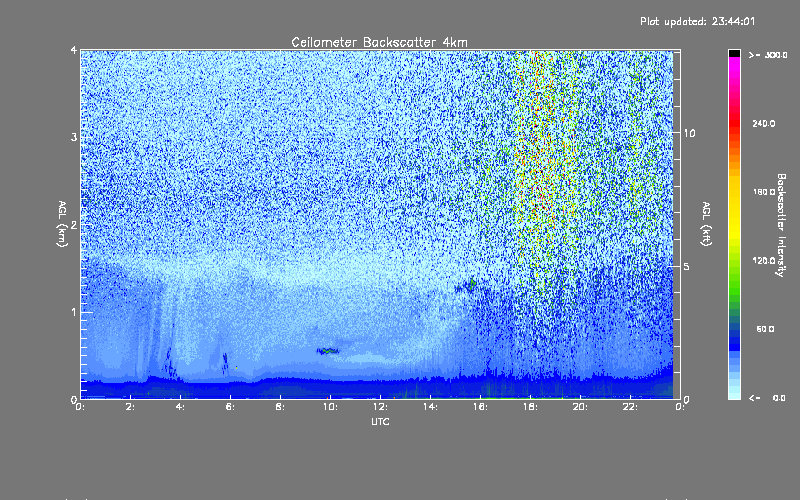Viewport: 800px width, 500px height.
Task: Click the 6: tick label on UTC axis
Action: (231, 407)
